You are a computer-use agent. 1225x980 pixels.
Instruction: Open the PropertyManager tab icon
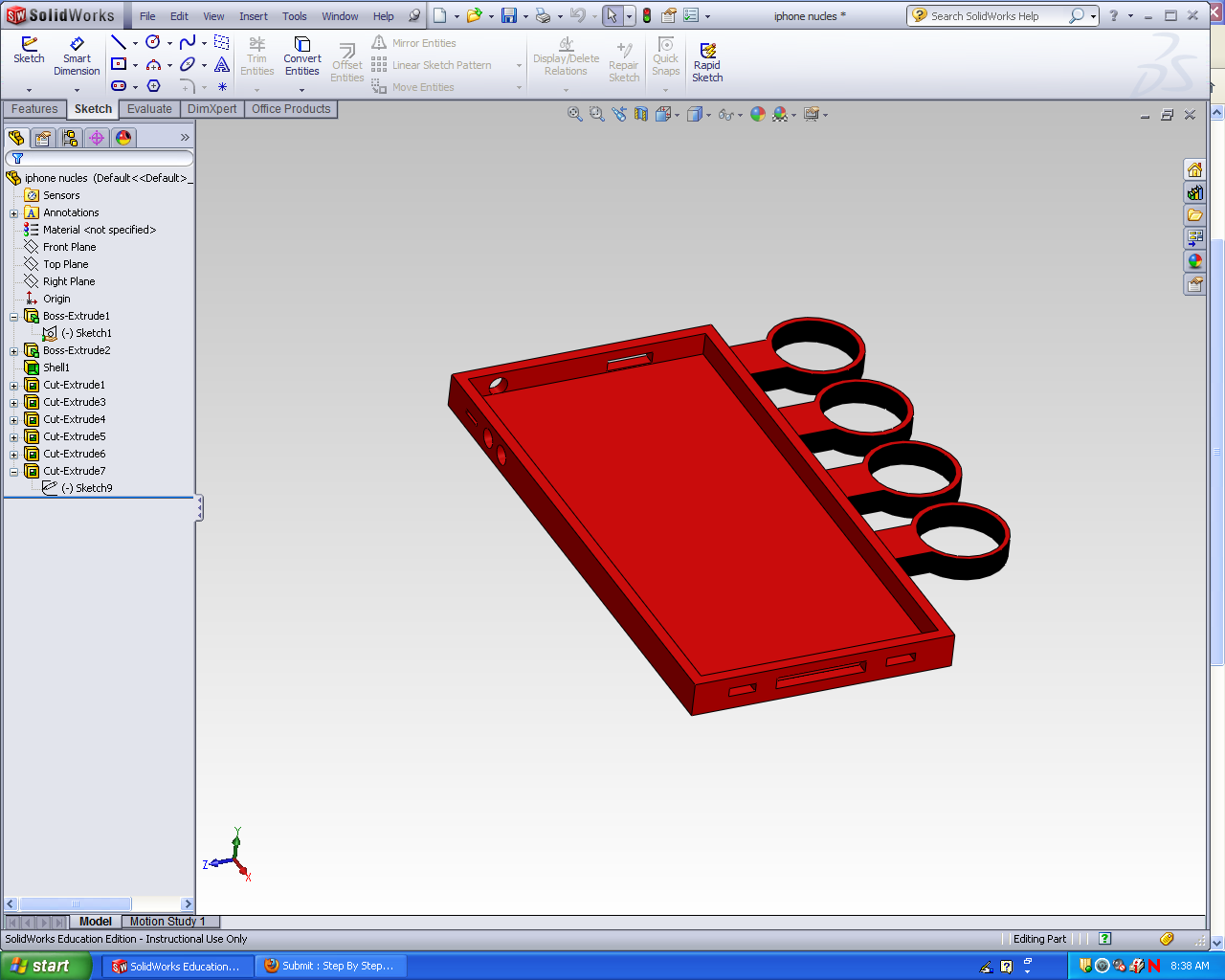coord(43,138)
